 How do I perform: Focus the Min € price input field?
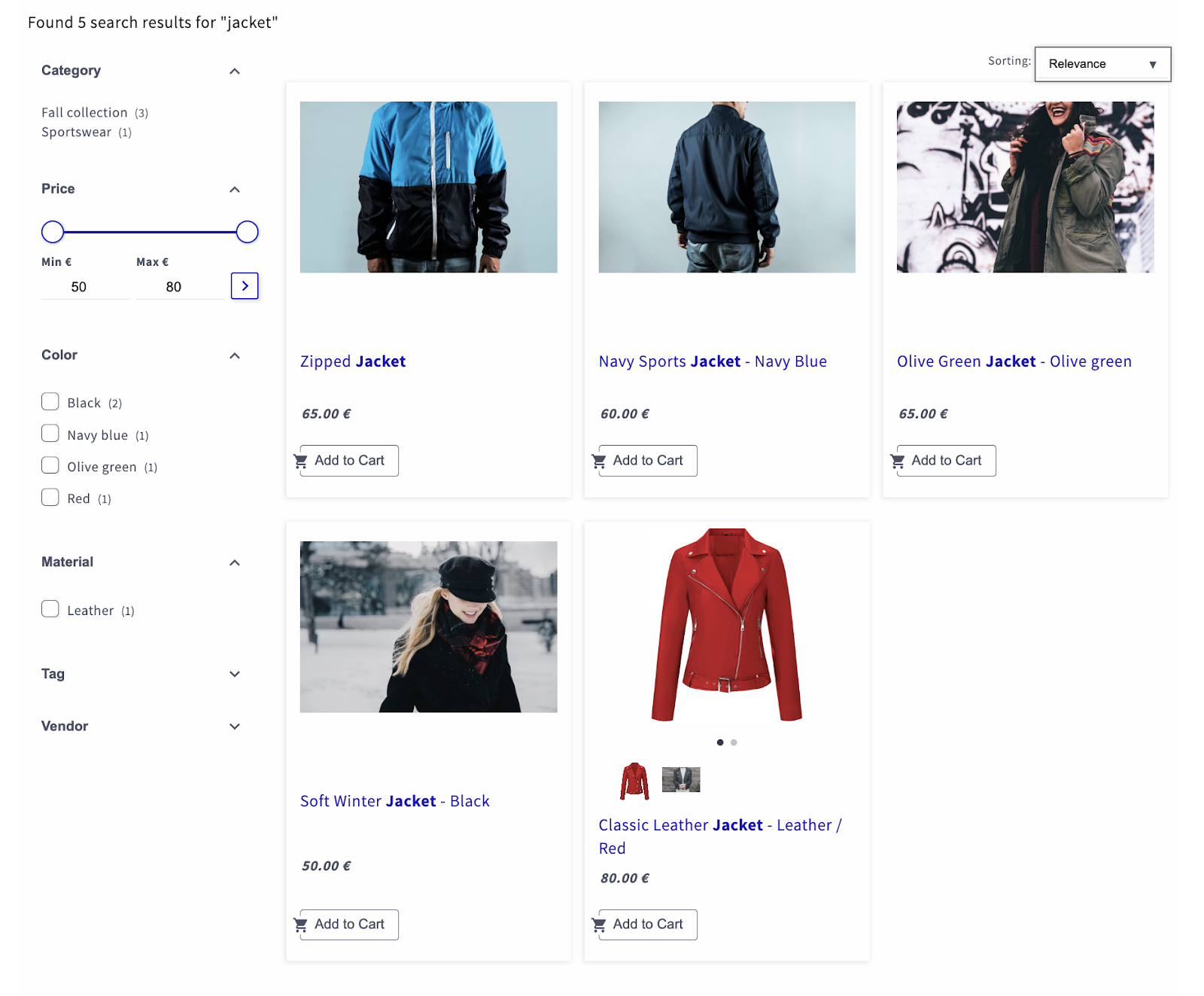(85, 287)
